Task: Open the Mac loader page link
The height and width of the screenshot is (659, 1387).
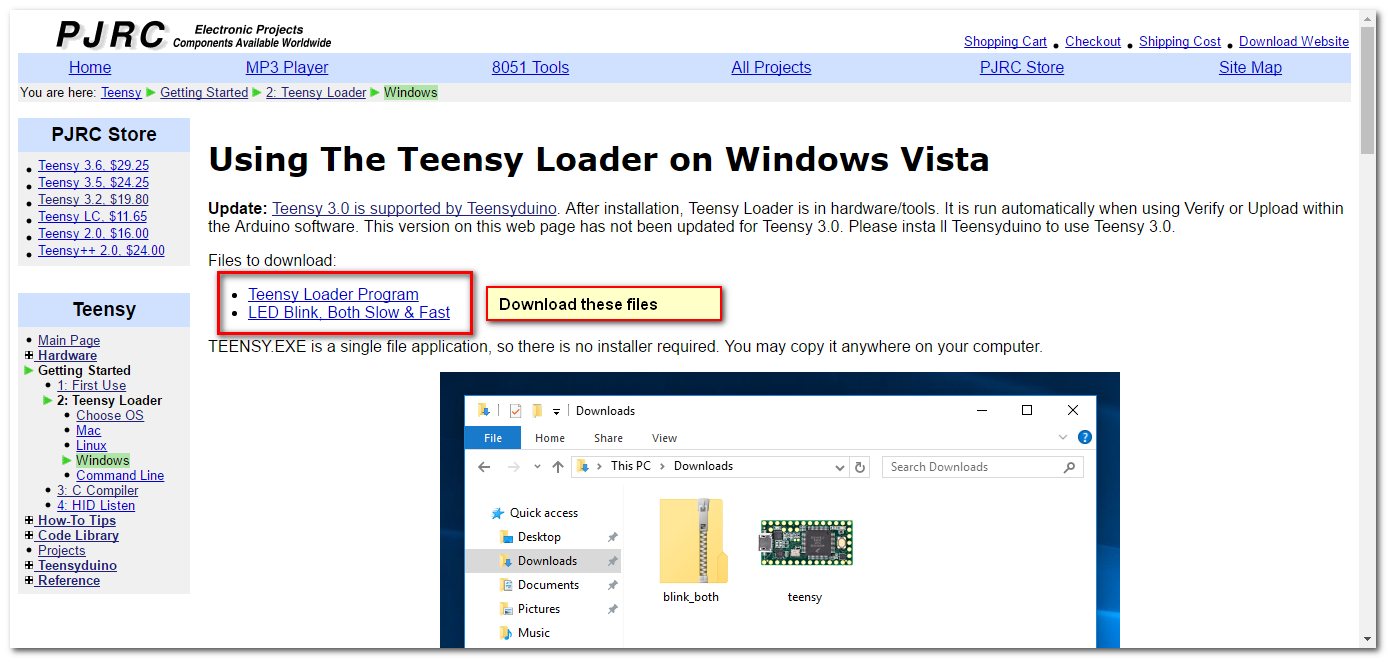Action: (88, 430)
